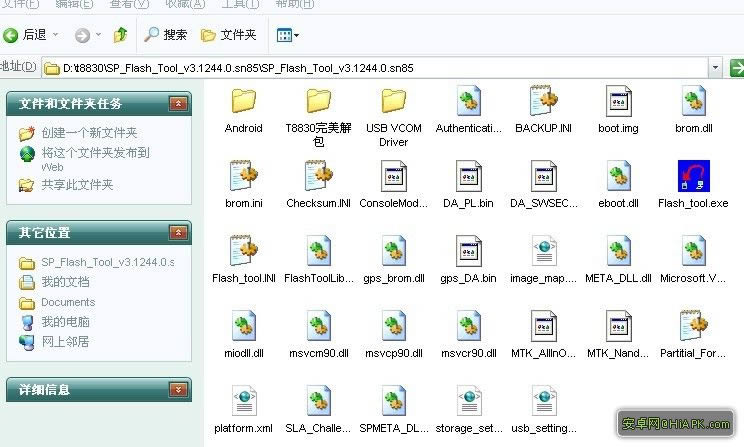The height and width of the screenshot is (447, 744).
Task: Click the 共享此文件夹 link
Action: point(76,185)
